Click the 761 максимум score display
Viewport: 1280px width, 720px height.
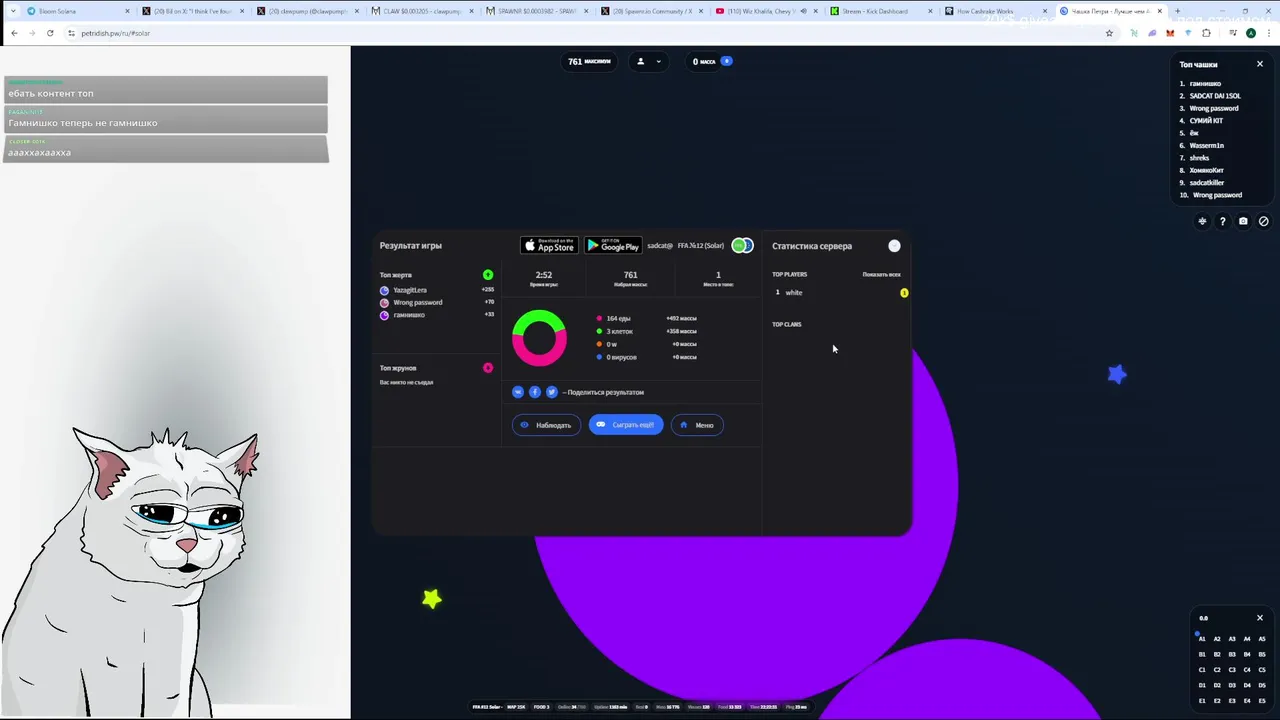[589, 61]
